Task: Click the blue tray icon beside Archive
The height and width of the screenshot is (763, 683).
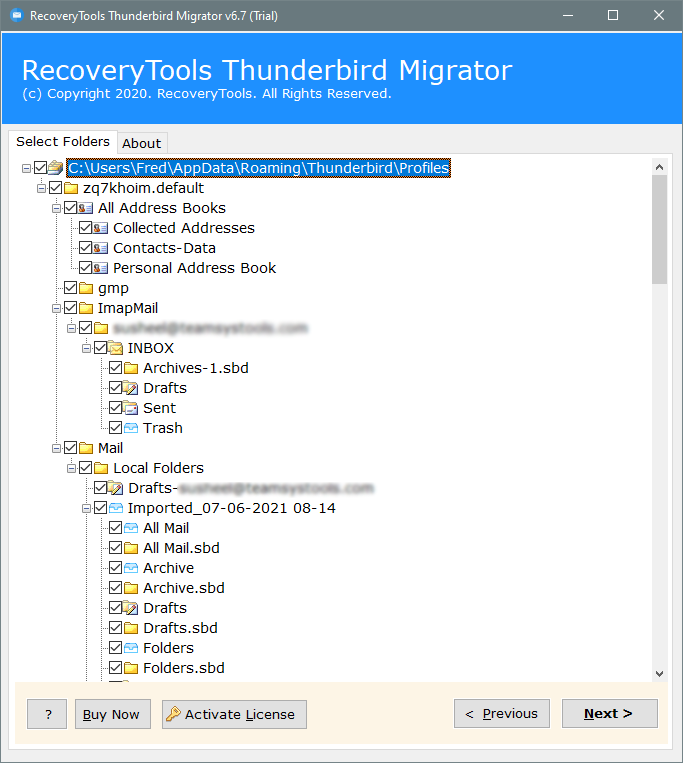Action: [x=131, y=568]
